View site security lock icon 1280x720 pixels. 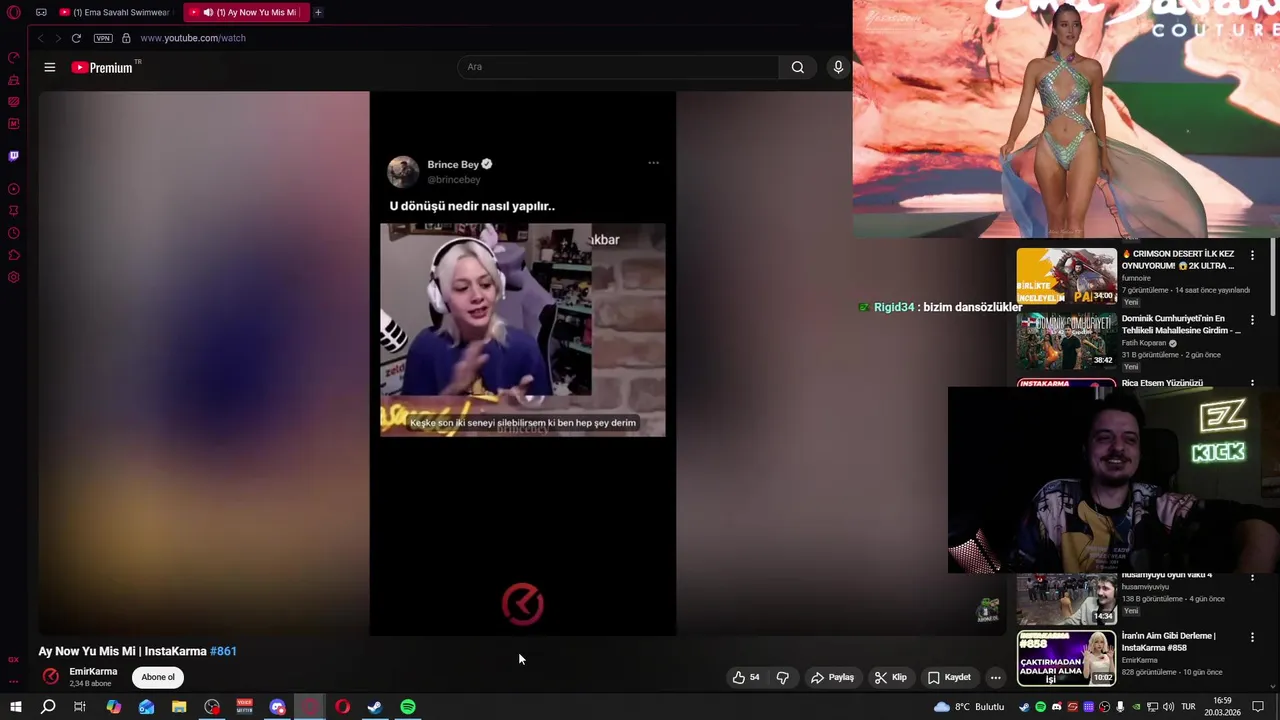[x=126, y=38]
